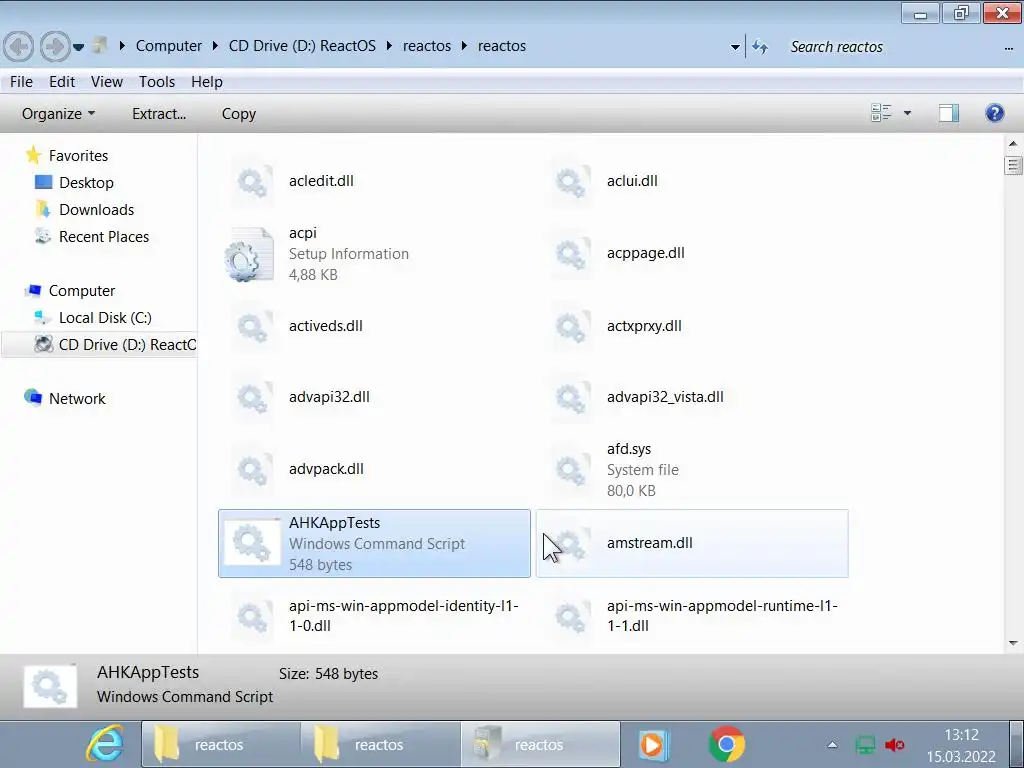The image size is (1024, 768).
Task: Select the api-ms-win-appmodel-identity-l1-1-0.dll icon
Action: (252, 616)
